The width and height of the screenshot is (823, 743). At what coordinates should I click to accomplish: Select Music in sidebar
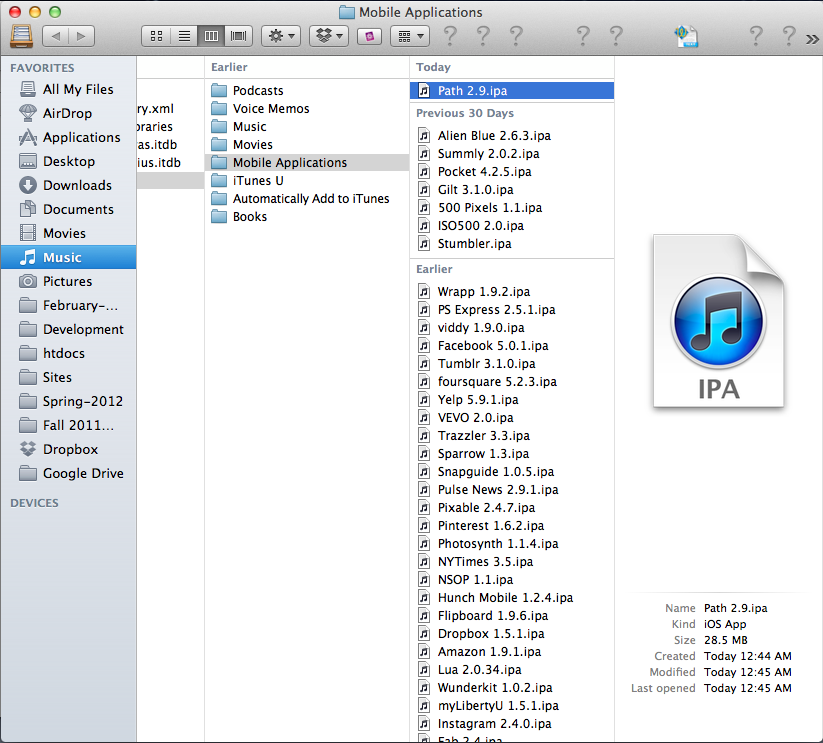pyautogui.click(x=68, y=257)
